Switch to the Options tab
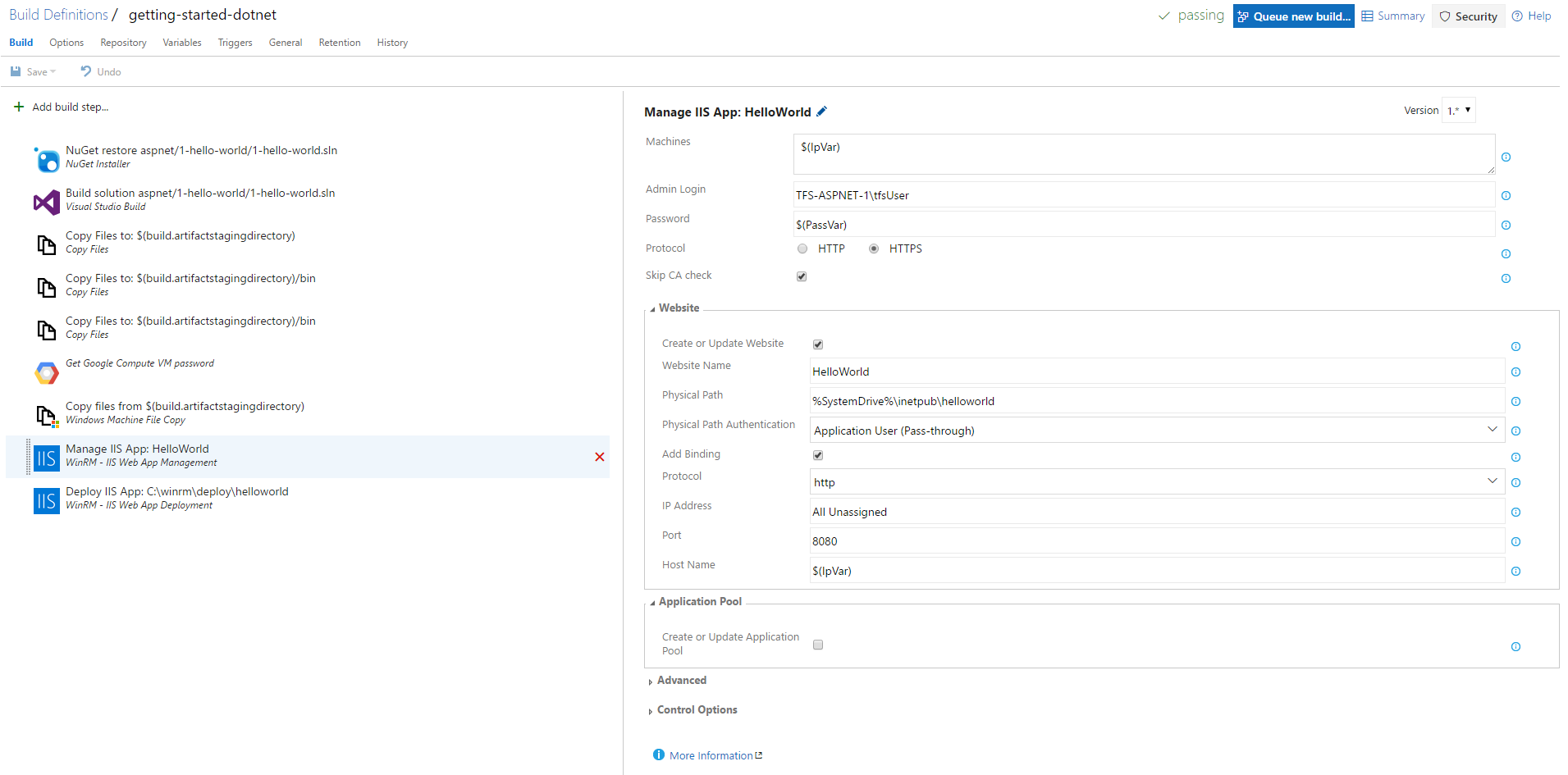This screenshot has width=1568, height=775. pos(66,43)
